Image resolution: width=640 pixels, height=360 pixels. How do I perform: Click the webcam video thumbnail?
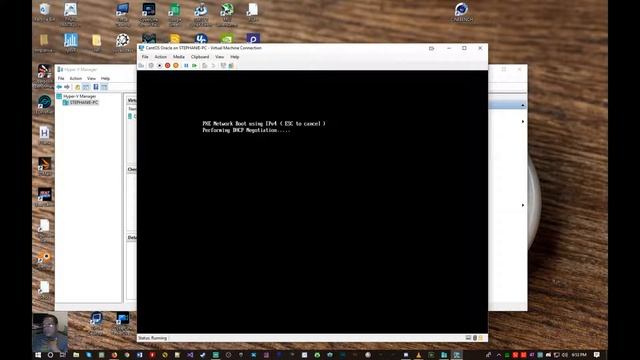tap(50, 332)
